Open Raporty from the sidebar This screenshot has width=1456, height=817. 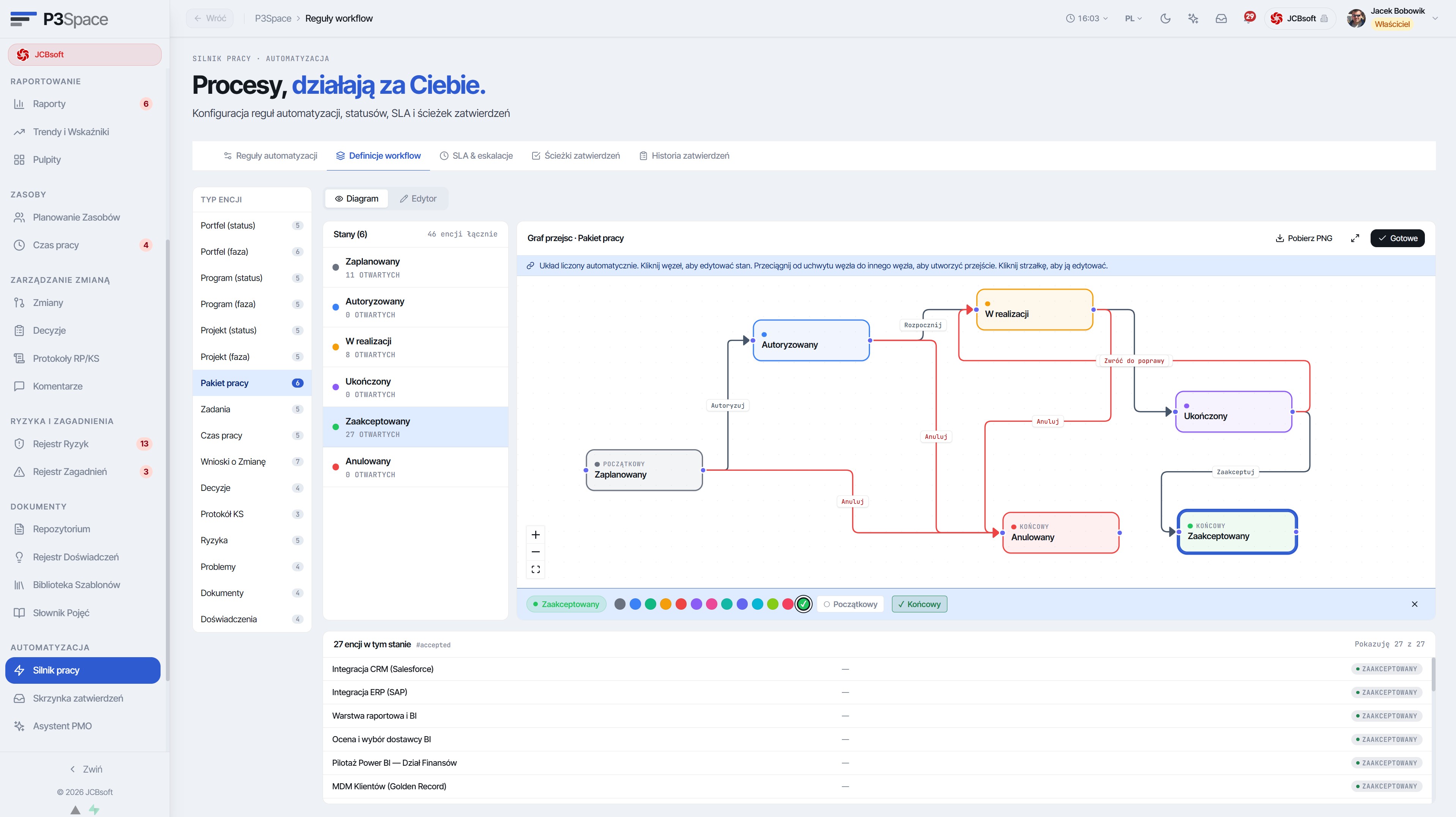(83, 104)
